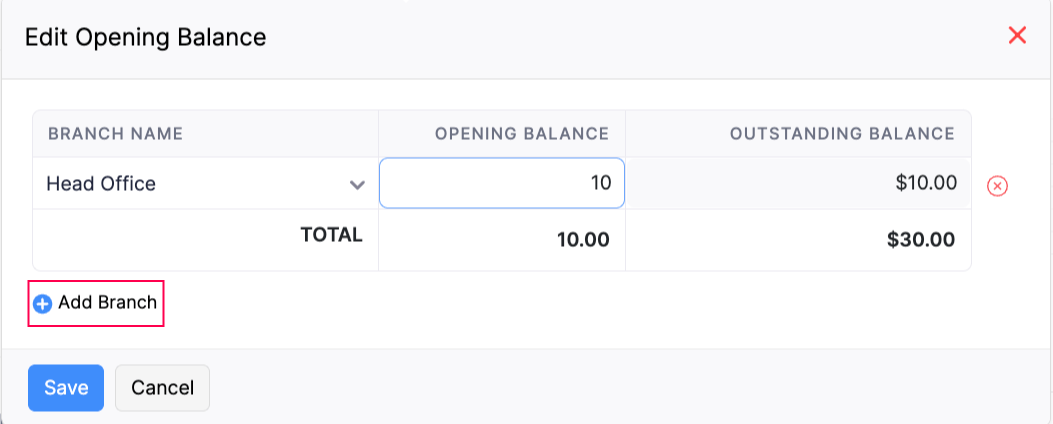Viewport: 1053px width, 424px height.
Task: Click the Add Branch link text
Action: coord(107,303)
